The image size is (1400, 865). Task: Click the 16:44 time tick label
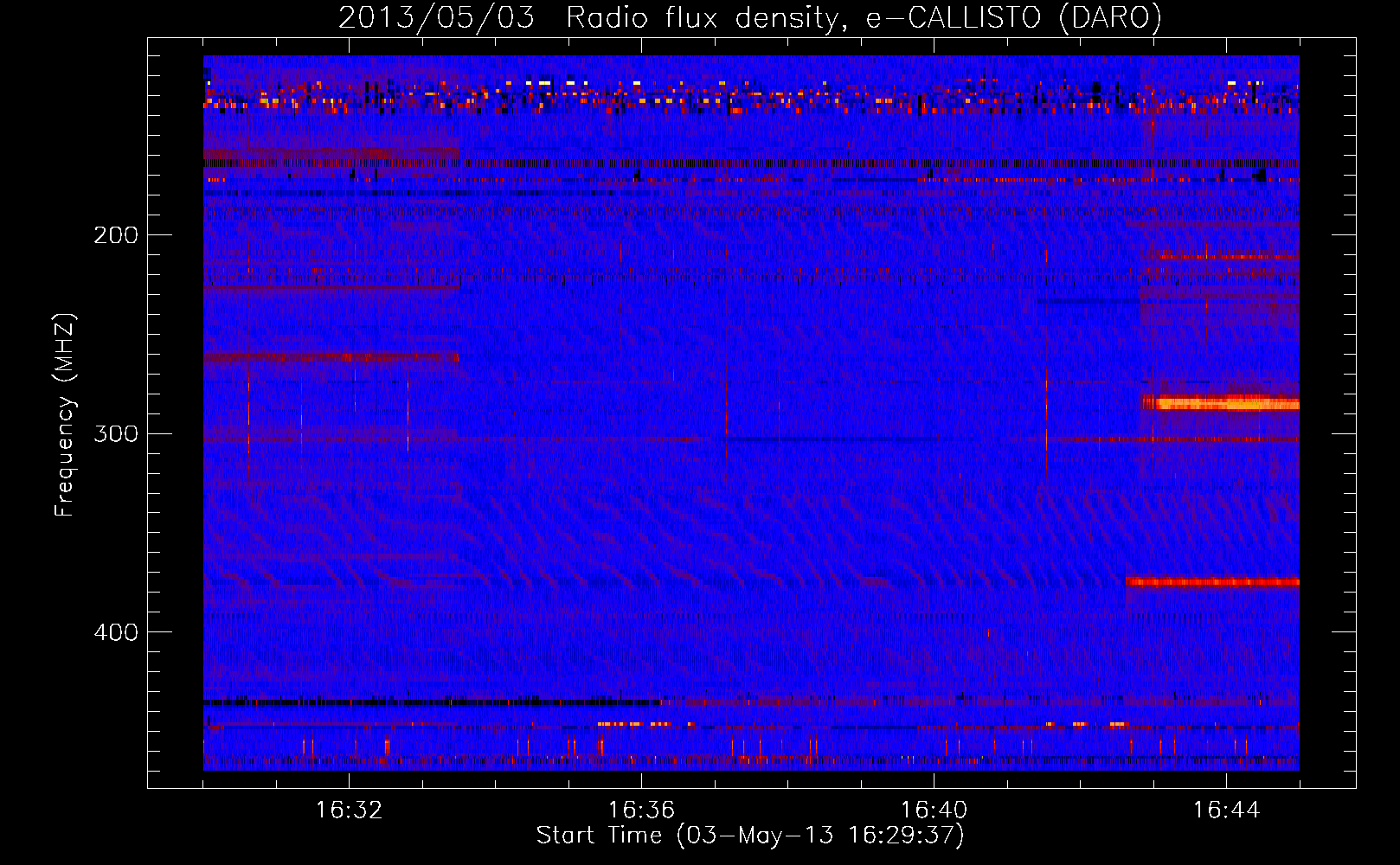(1226, 810)
